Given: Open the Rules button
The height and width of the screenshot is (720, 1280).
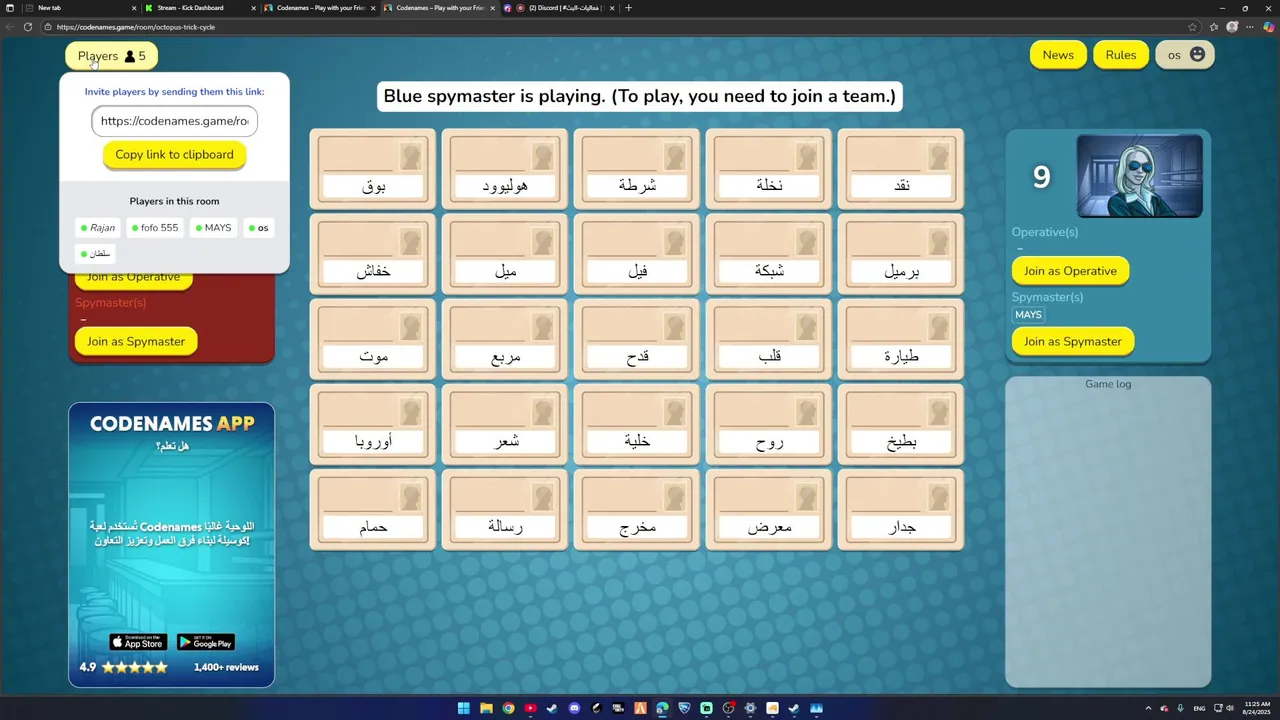Looking at the screenshot, I should click(1121, 55).
